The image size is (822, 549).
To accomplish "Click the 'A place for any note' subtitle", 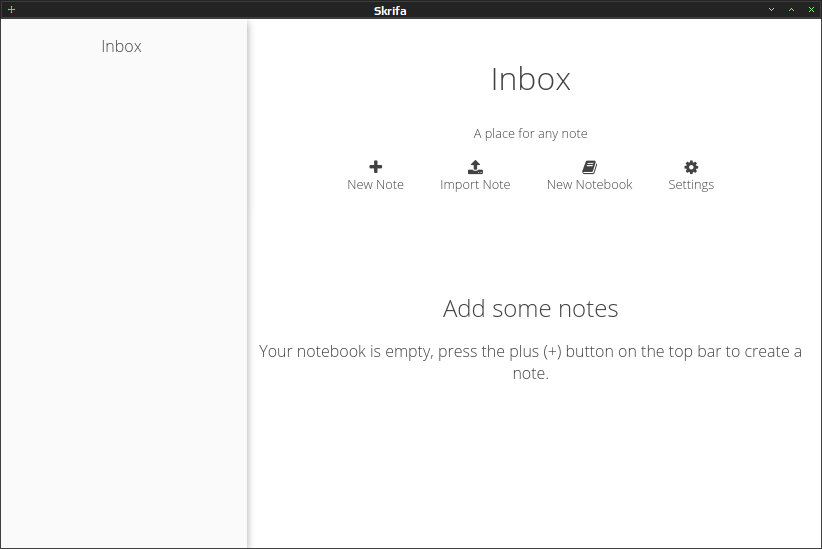I will (531, 134).
